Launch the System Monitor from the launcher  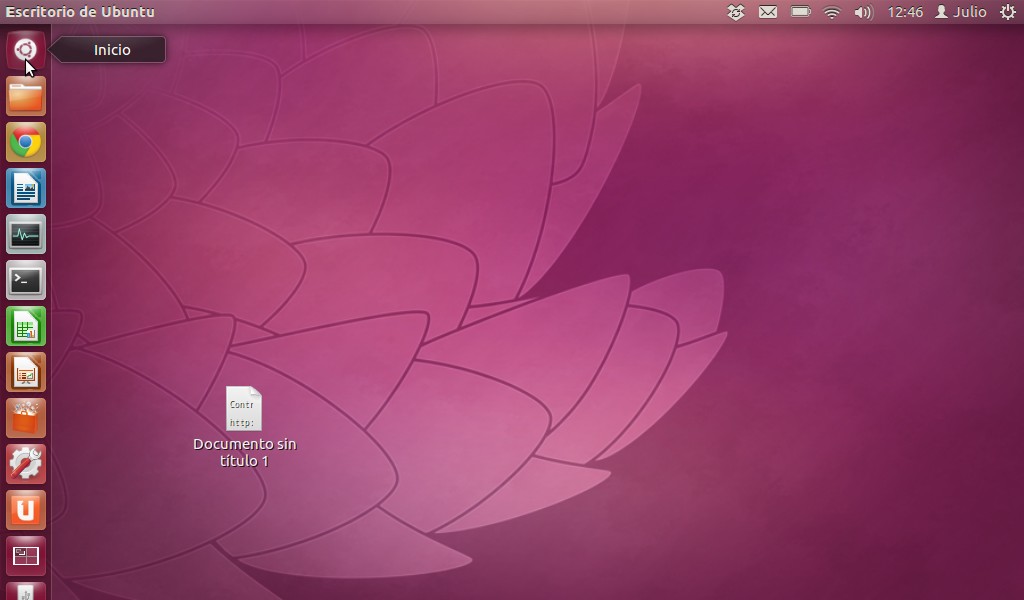point(25,234)
